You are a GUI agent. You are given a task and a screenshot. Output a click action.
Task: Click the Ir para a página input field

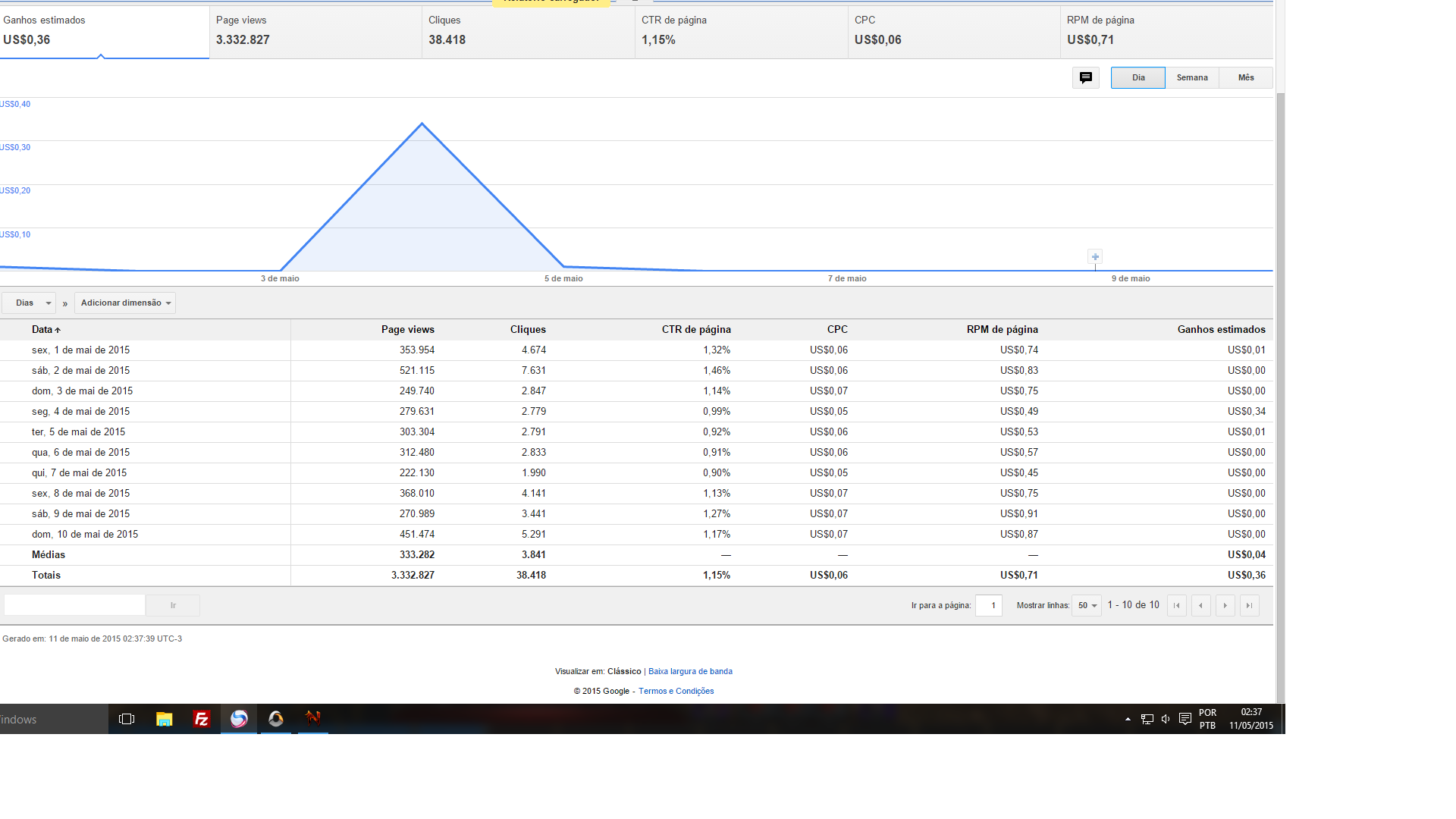pos(988,605)
